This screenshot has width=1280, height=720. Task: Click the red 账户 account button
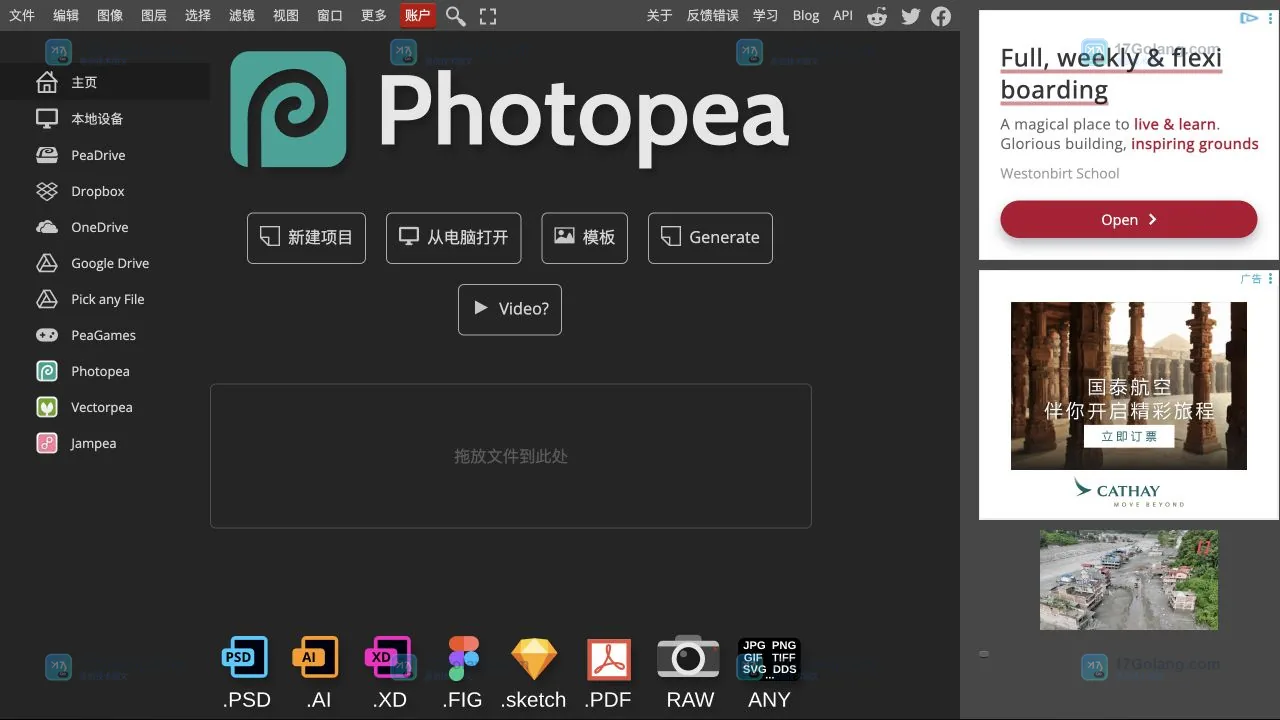coord(418,15)
